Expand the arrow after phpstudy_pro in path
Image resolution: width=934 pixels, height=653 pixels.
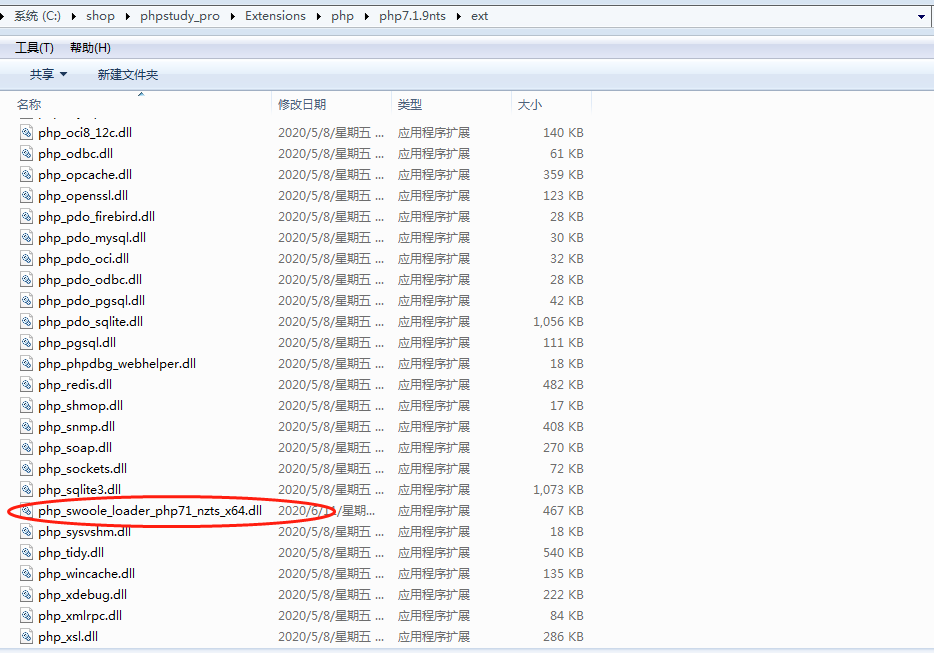232,16
